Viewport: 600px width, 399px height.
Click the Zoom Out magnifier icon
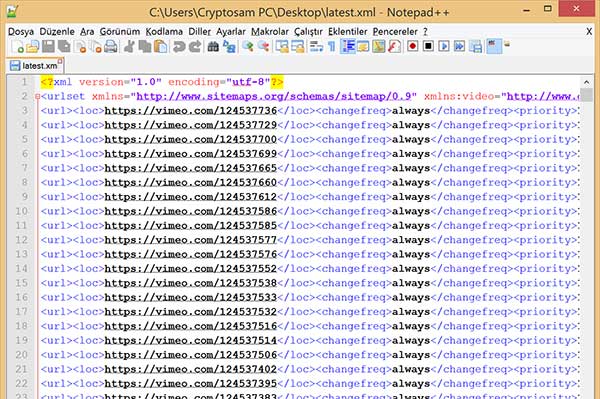click(263, 46)
